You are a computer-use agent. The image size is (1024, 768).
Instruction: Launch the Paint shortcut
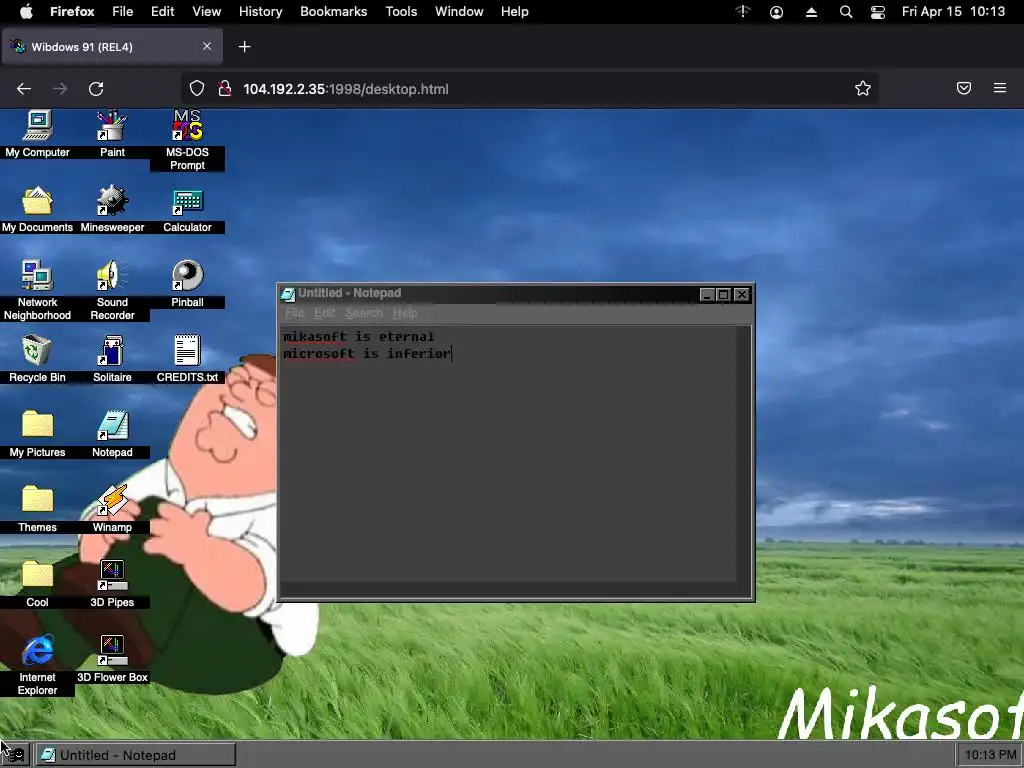tap(112, 134)
